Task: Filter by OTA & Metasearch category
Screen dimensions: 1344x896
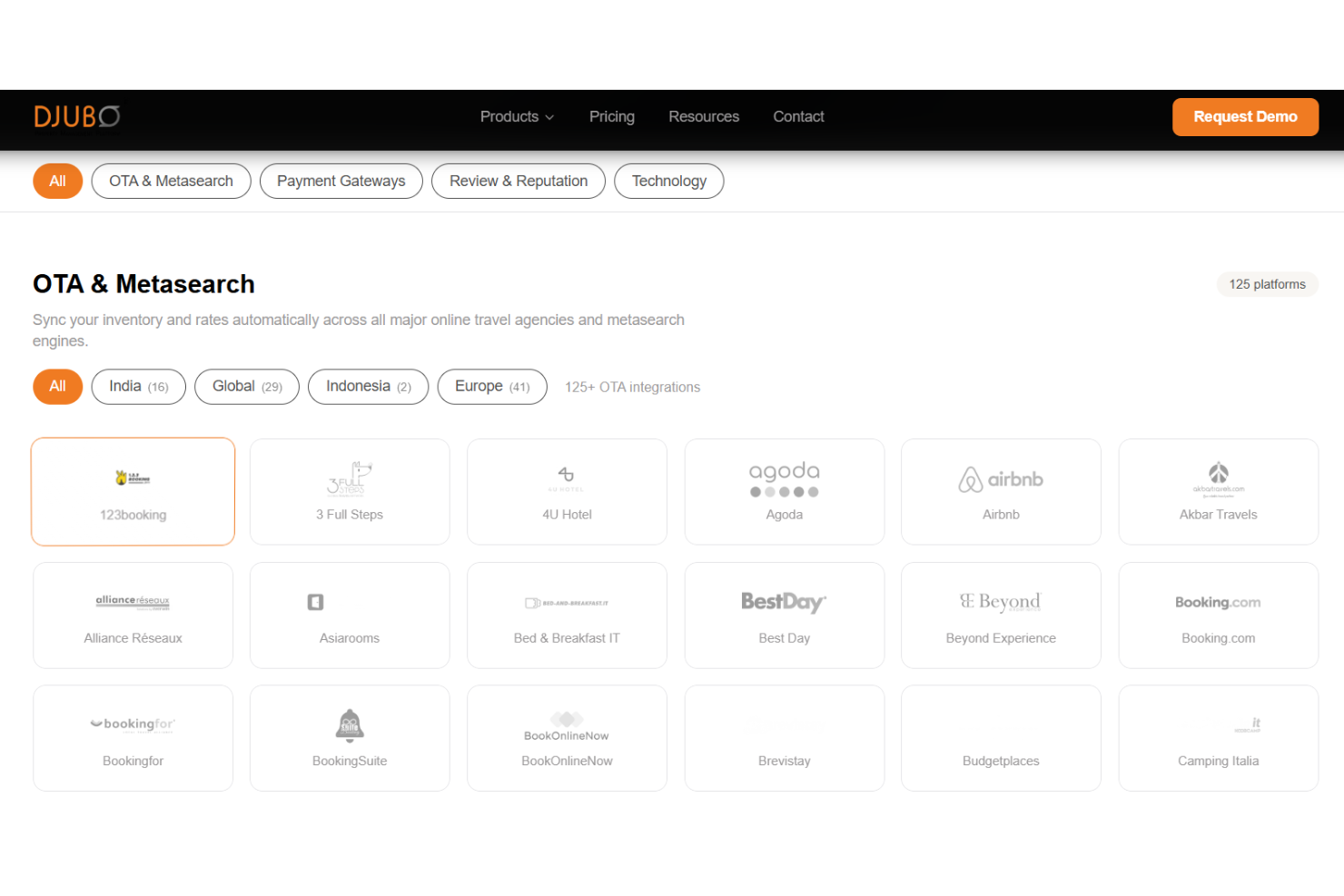Action: pos(171,181)
